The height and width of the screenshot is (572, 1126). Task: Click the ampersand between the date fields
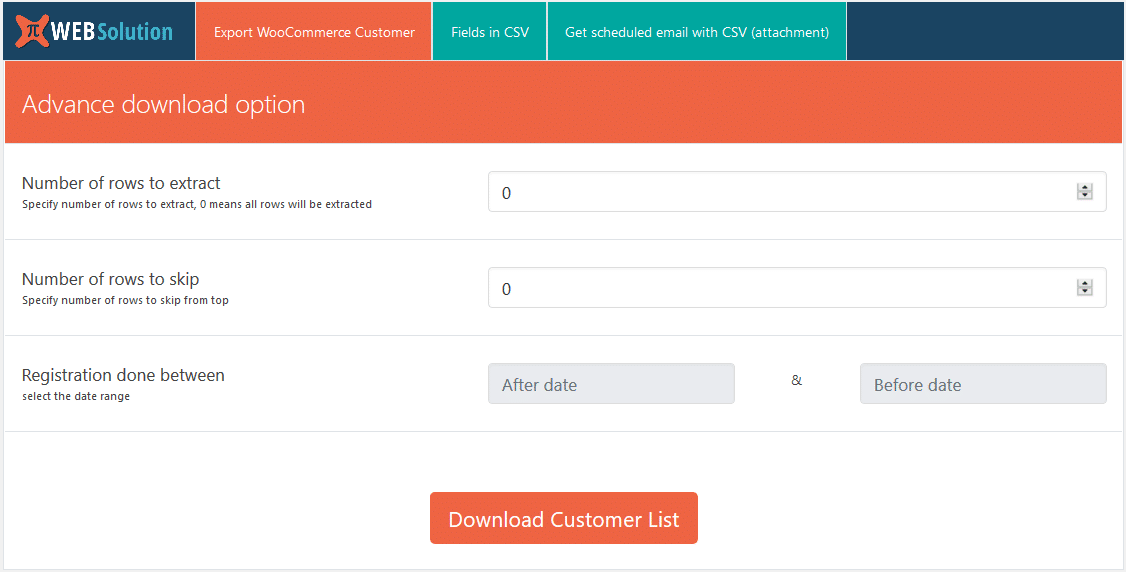797,380
